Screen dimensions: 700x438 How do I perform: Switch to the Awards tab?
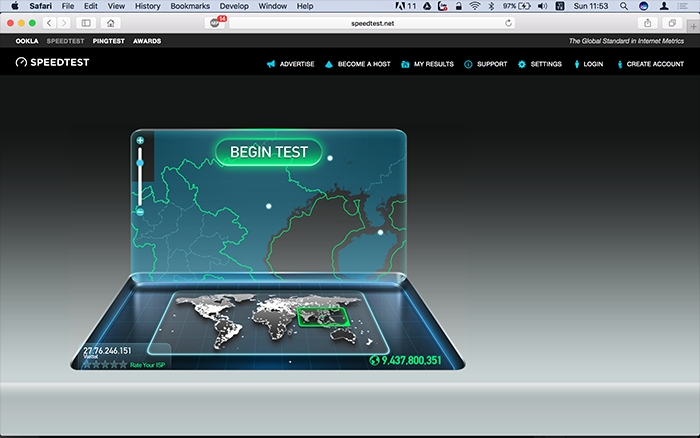click(x=147, y=41)
